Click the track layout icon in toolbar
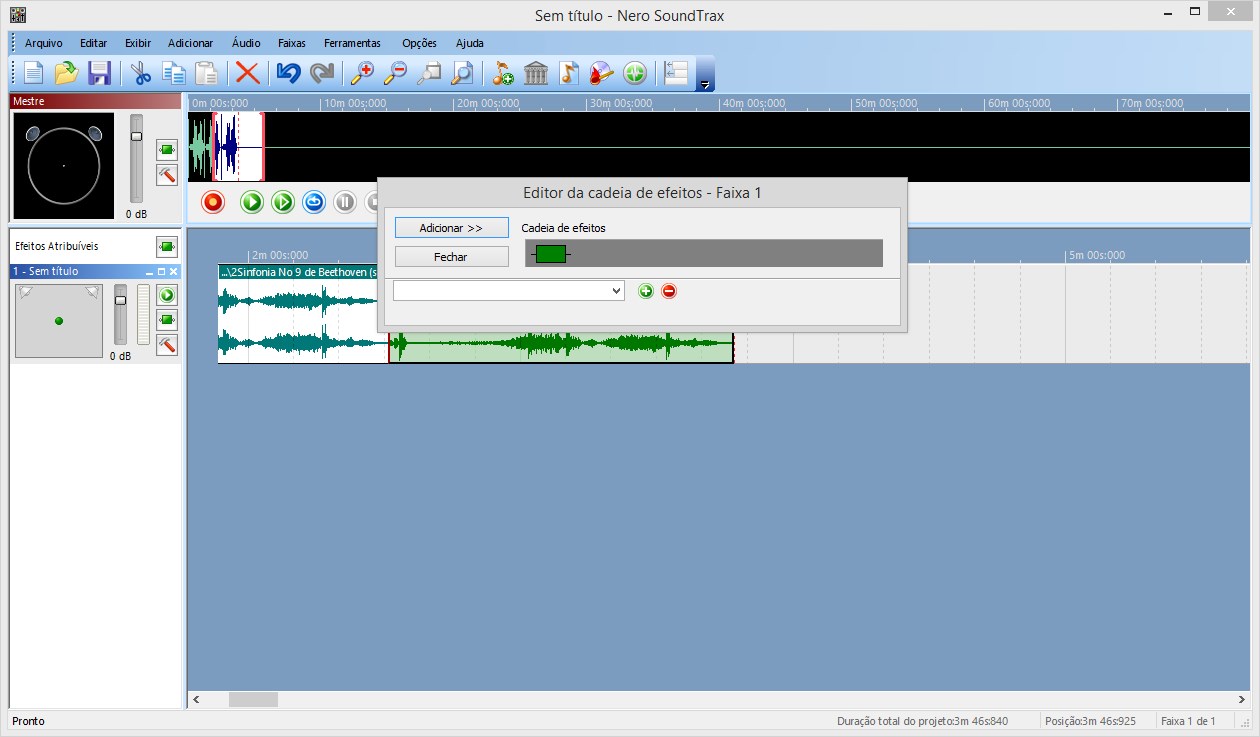 coord(676,73)
